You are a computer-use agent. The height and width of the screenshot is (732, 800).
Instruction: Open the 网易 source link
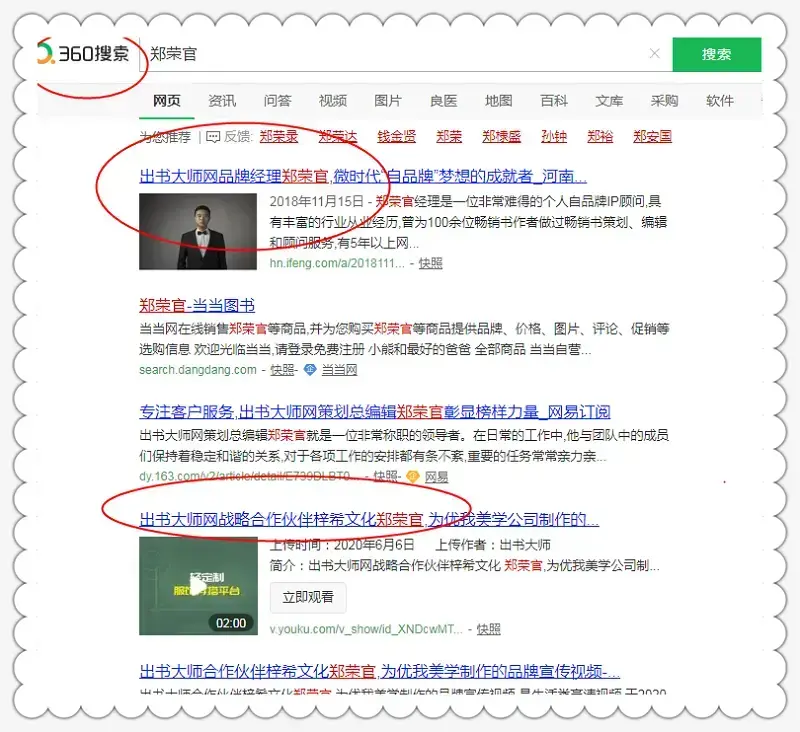[x=436, y=477]
